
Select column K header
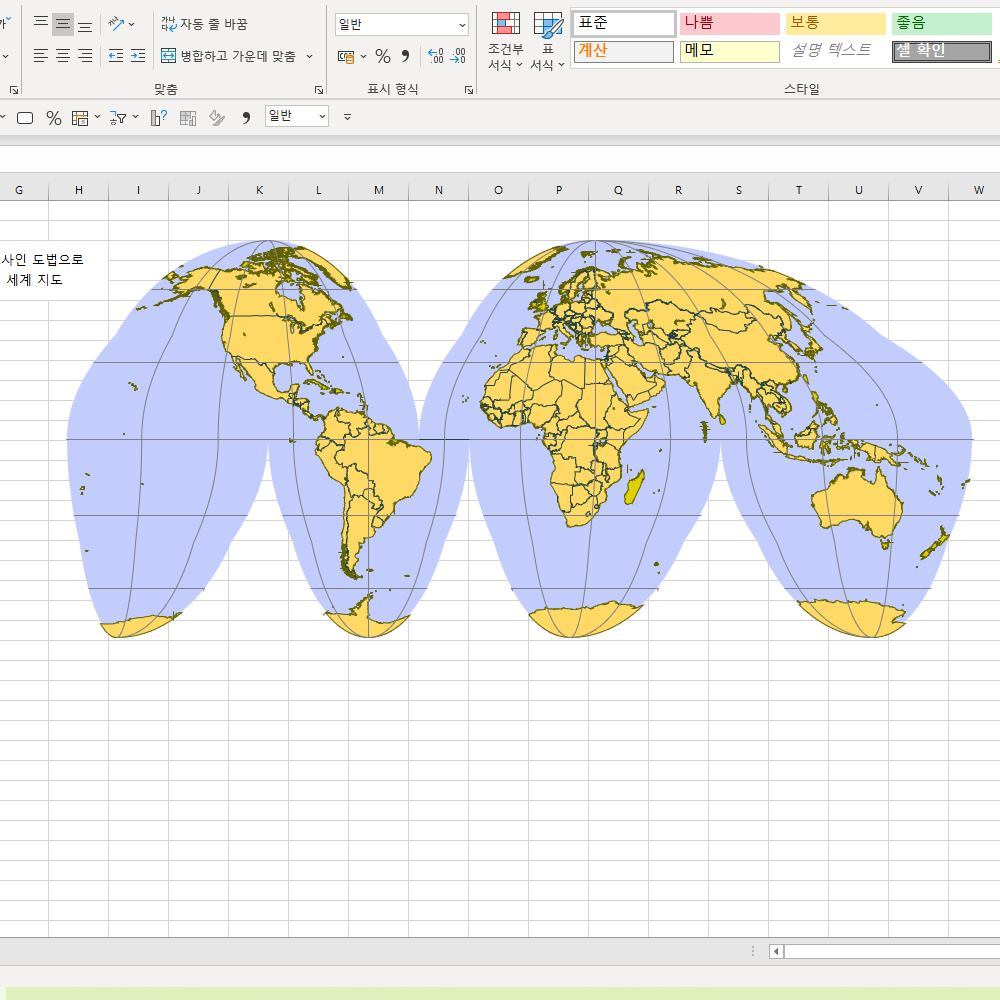pyautogui.click(x=259, y=190)
